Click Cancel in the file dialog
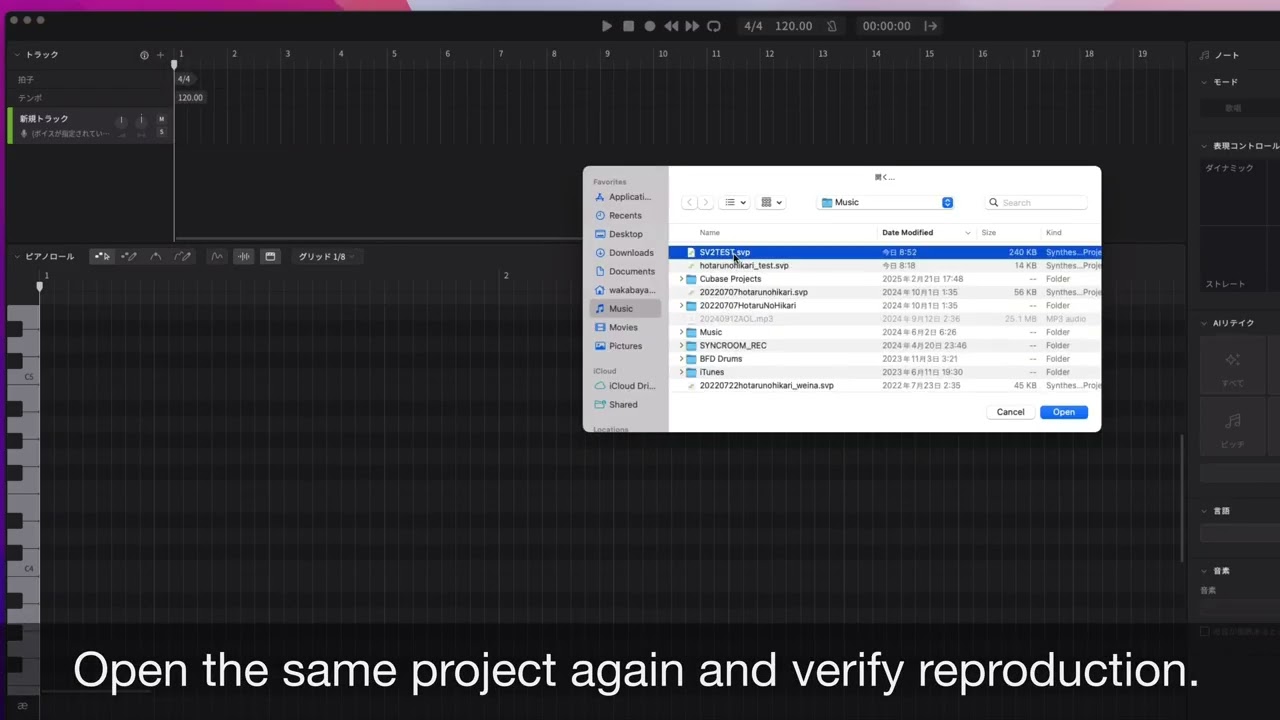1280x720 pixels. click(x=1010, y=412)
